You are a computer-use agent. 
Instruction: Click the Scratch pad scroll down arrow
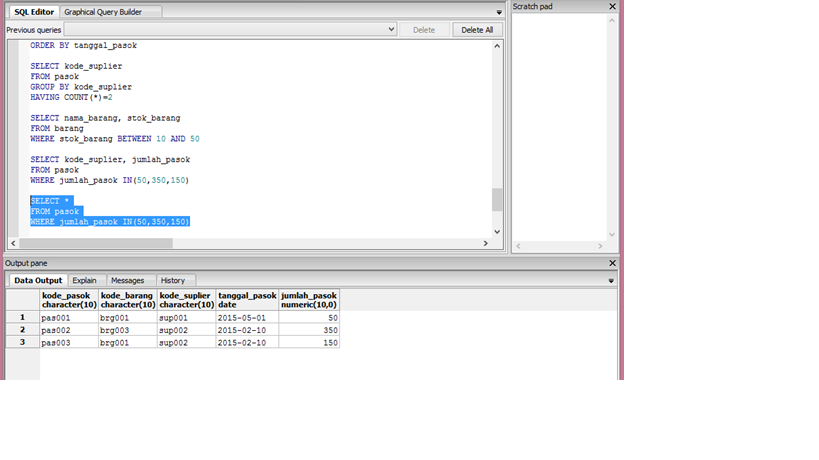point(612,235)
